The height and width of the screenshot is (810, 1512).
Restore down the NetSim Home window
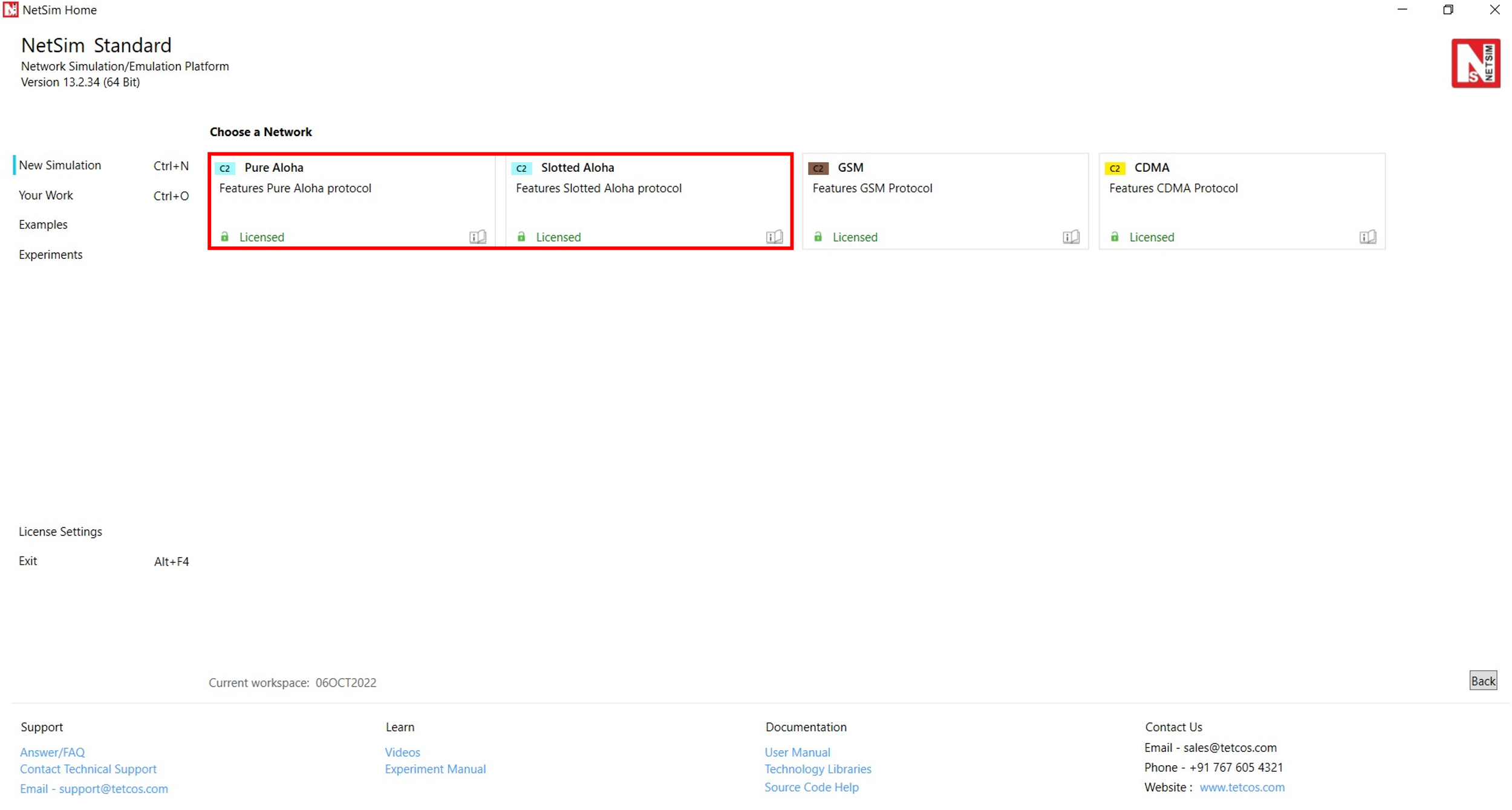click(x=1448, y=10)
